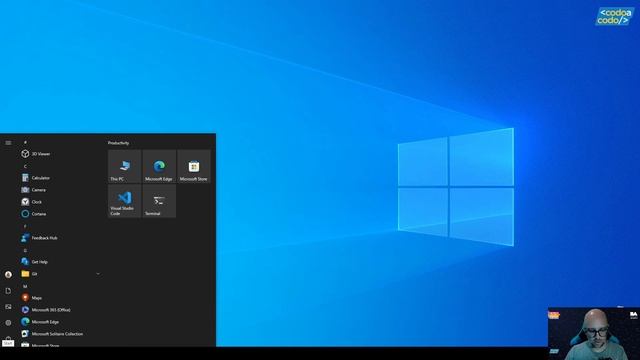Screen dimensions: 640x360
Task: Click the "C" letter header
Action: tap(25, 166)
